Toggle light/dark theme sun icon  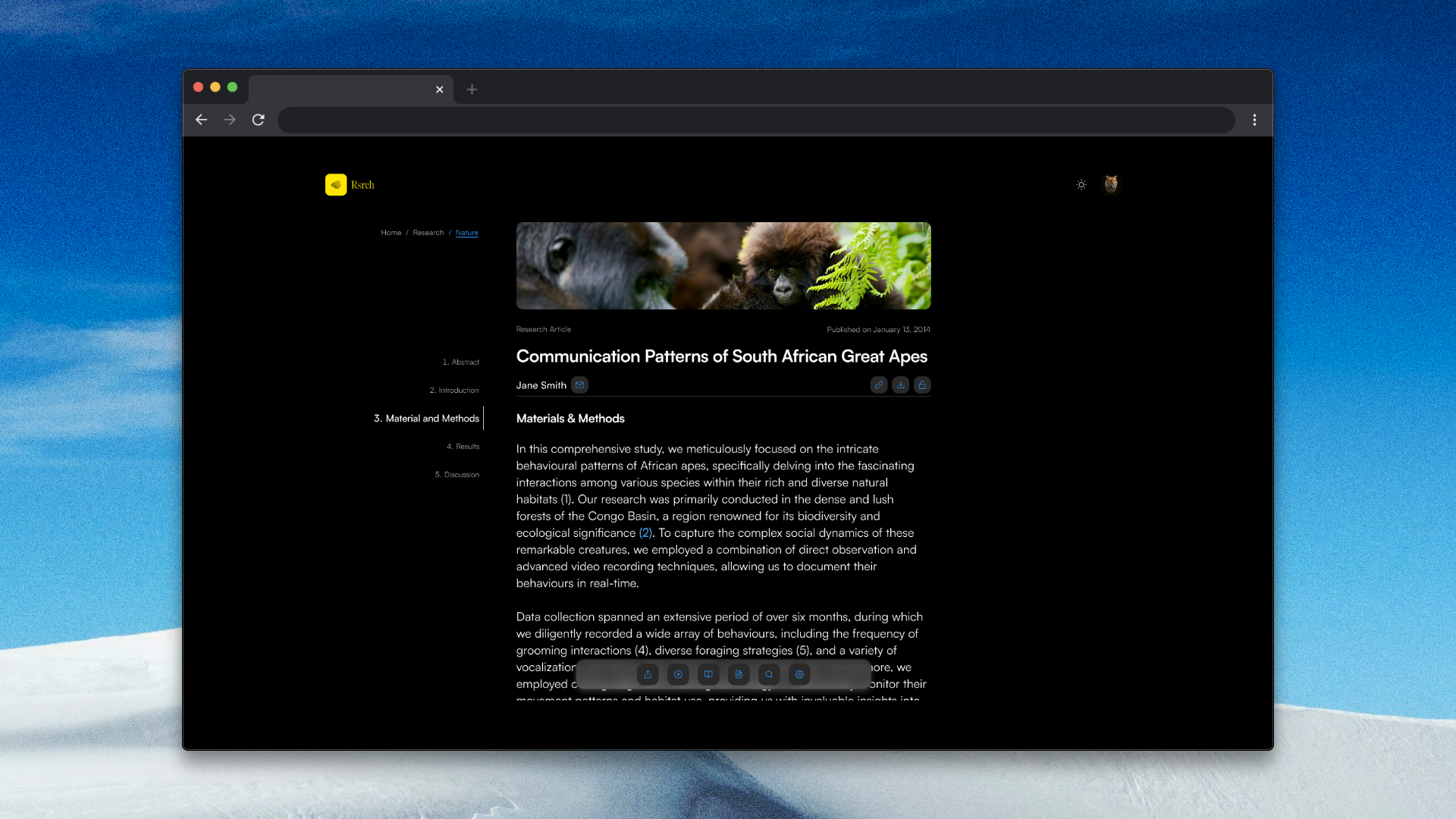click(1081, 185)
